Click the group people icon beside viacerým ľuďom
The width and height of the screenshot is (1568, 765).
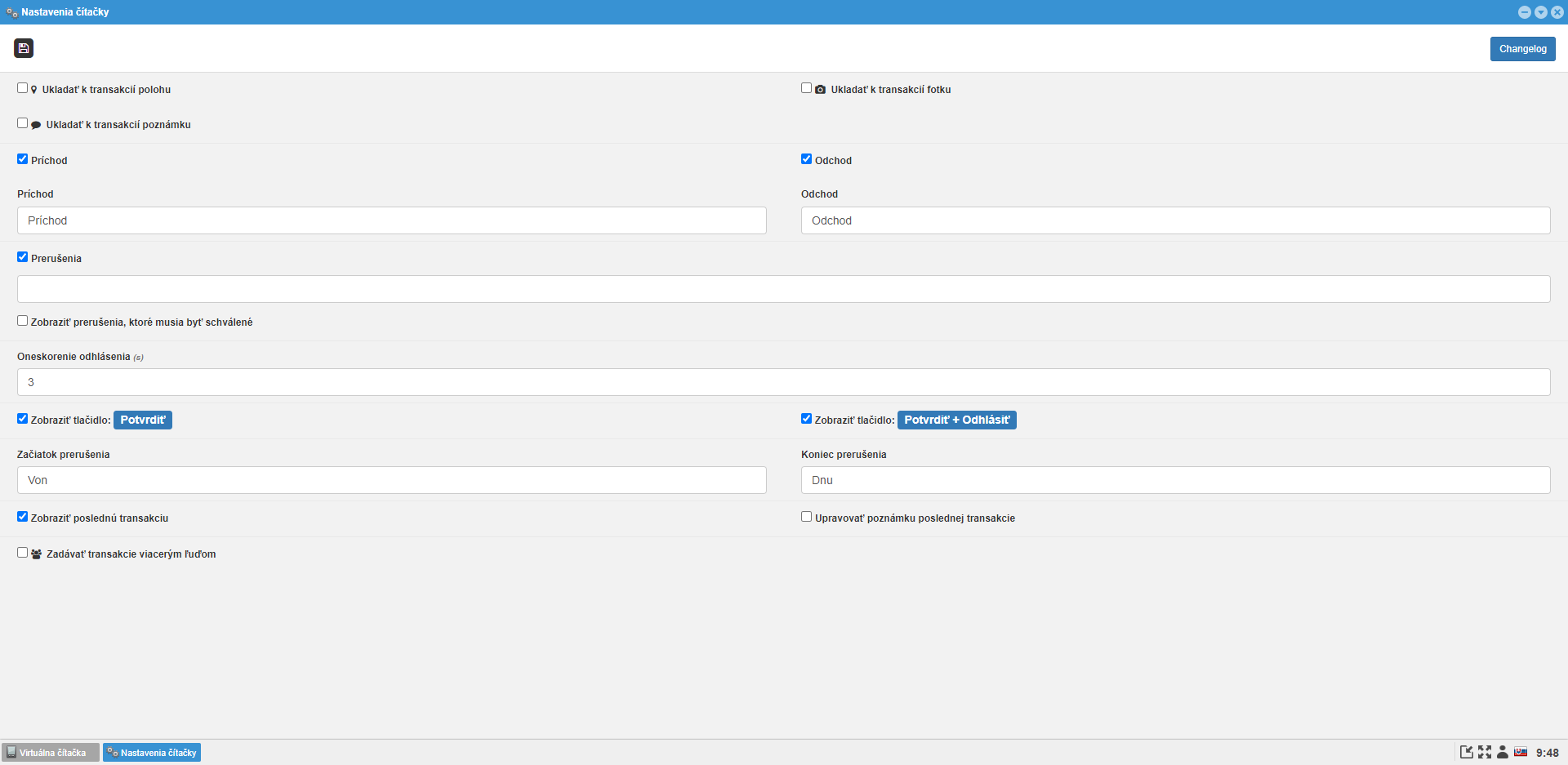pos(36,554)
